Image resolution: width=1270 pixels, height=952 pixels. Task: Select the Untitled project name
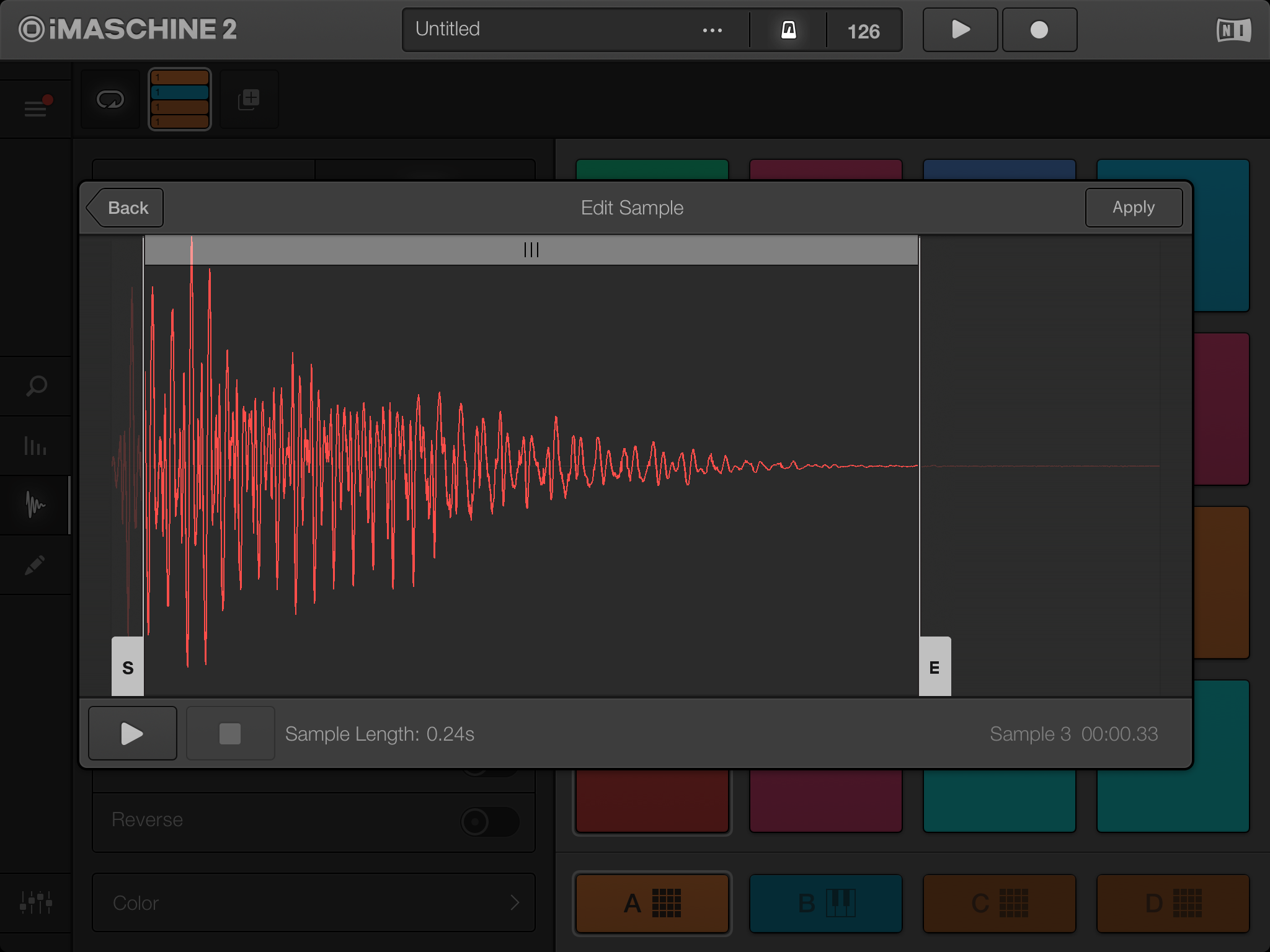pyautogui.click(x=448, y=29)
